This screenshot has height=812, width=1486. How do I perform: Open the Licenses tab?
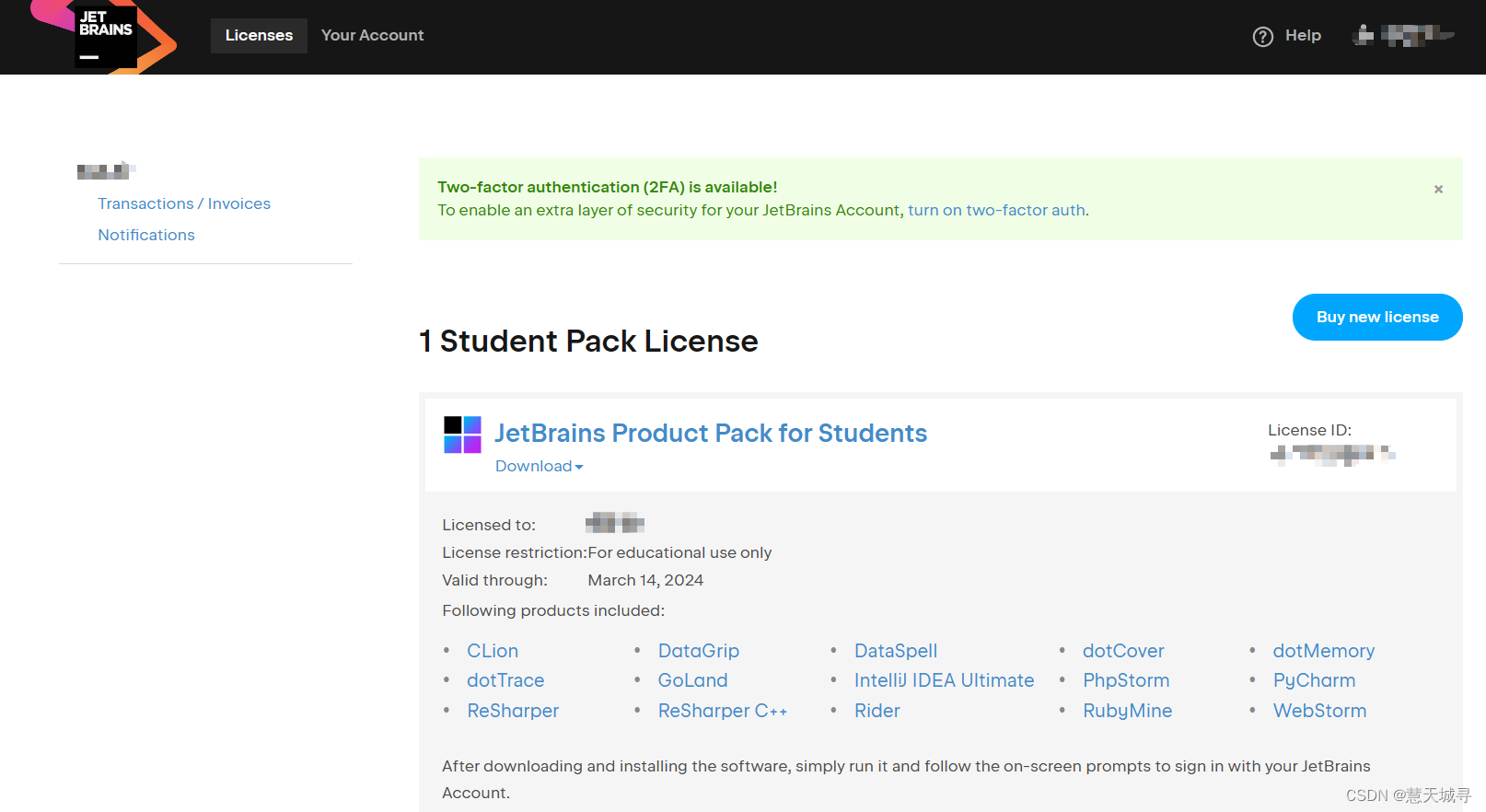coord(259,36)
